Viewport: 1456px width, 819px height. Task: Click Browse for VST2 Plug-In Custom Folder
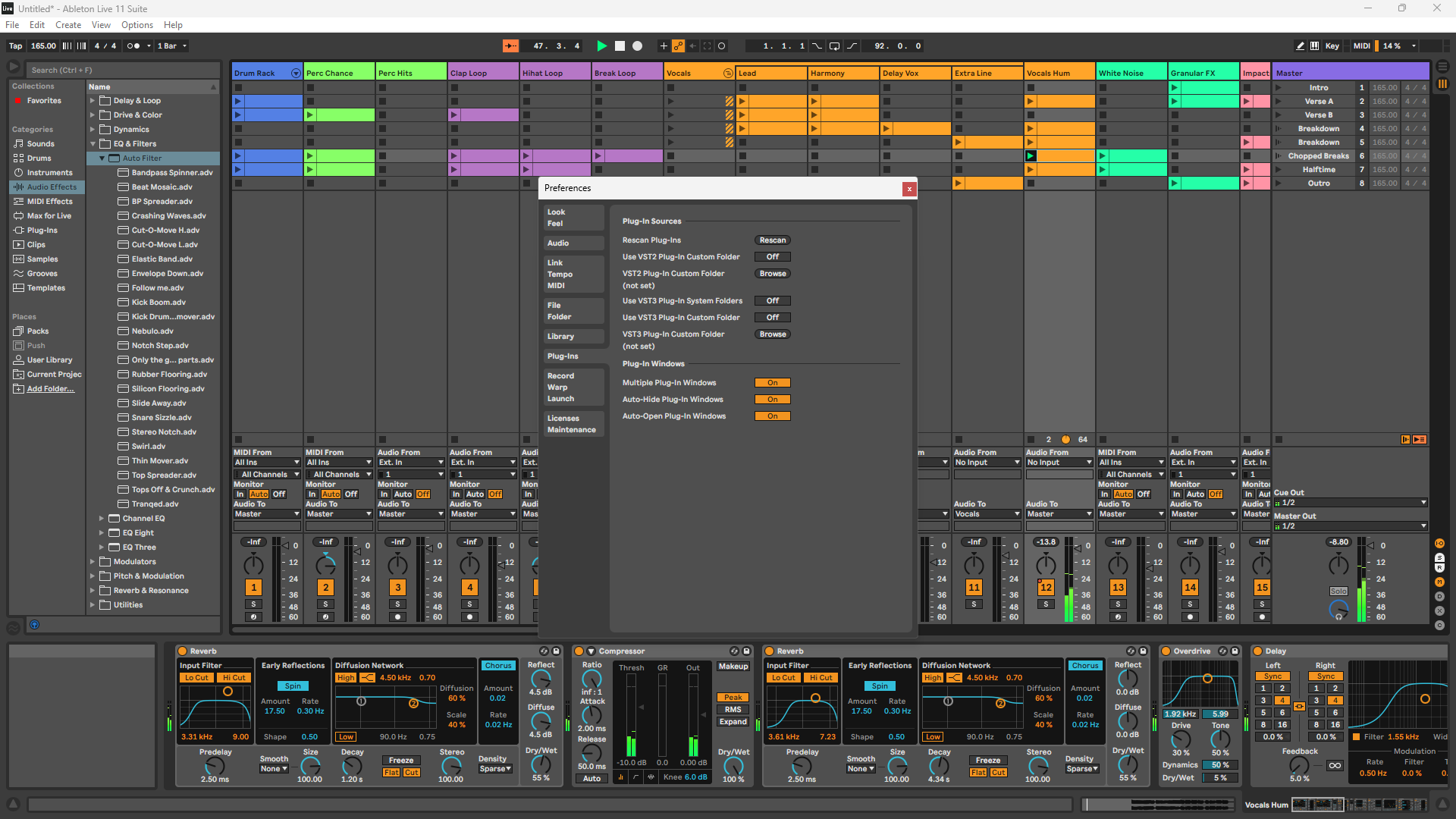[x=772, y=273]
